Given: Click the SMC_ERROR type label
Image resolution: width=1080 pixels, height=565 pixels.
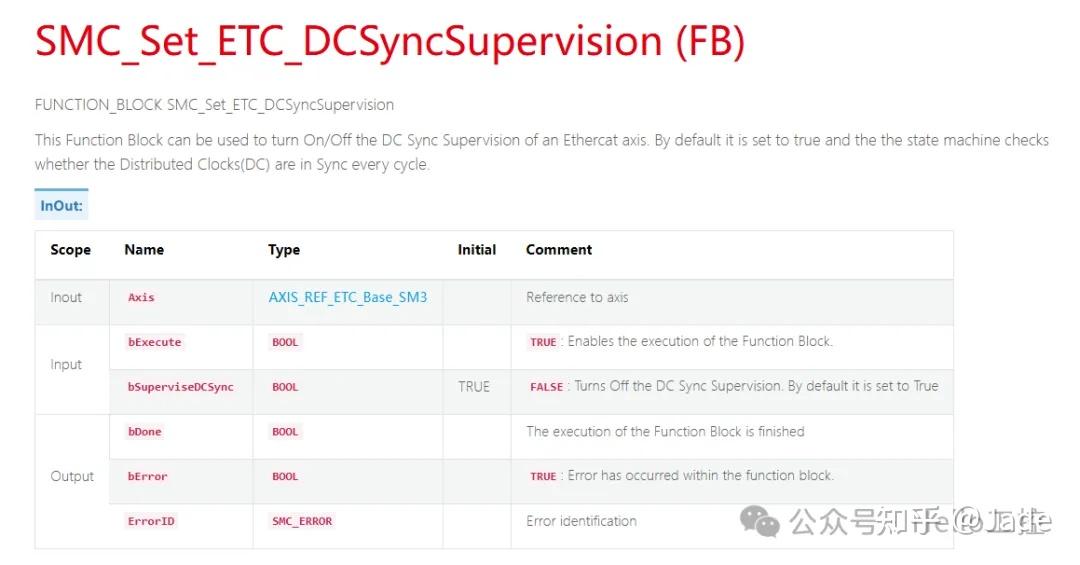Looking at the screenshot, I should point(302,521).
